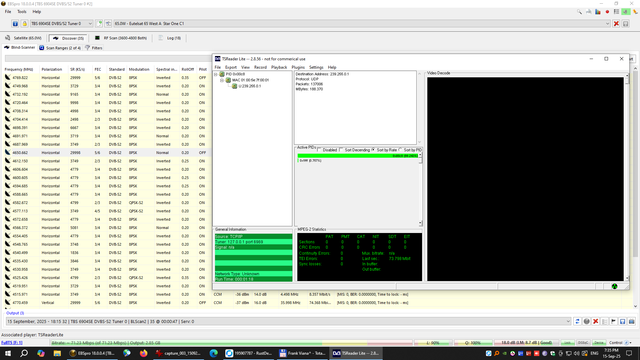Switch to Filters sub-tab

point(94,48)
